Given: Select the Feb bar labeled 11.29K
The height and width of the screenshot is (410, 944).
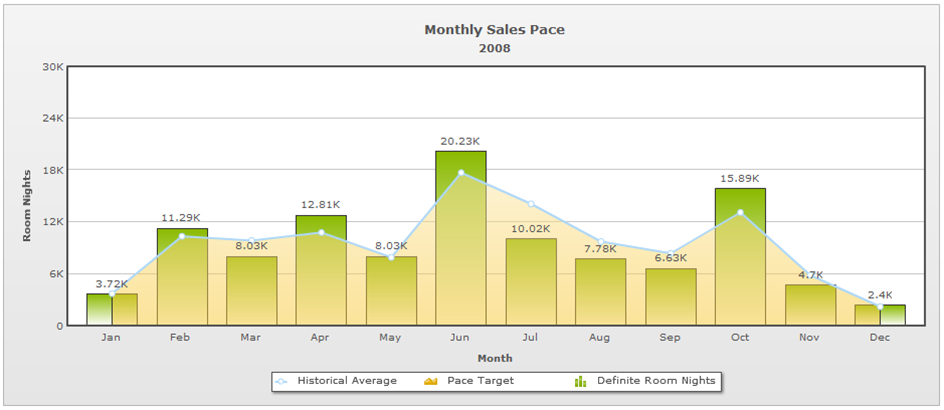Looking at the screenshot, I should (182, 277).
